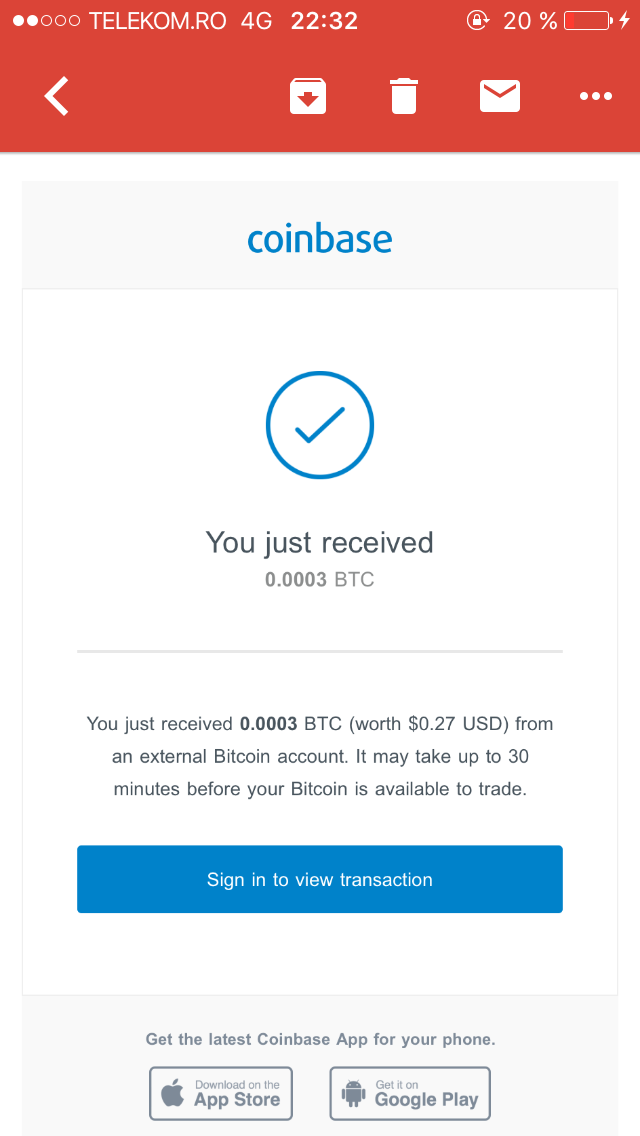Tap the Coinbase logo in the header
Viewport: 640px width, 1136px height.
[320, 239]
